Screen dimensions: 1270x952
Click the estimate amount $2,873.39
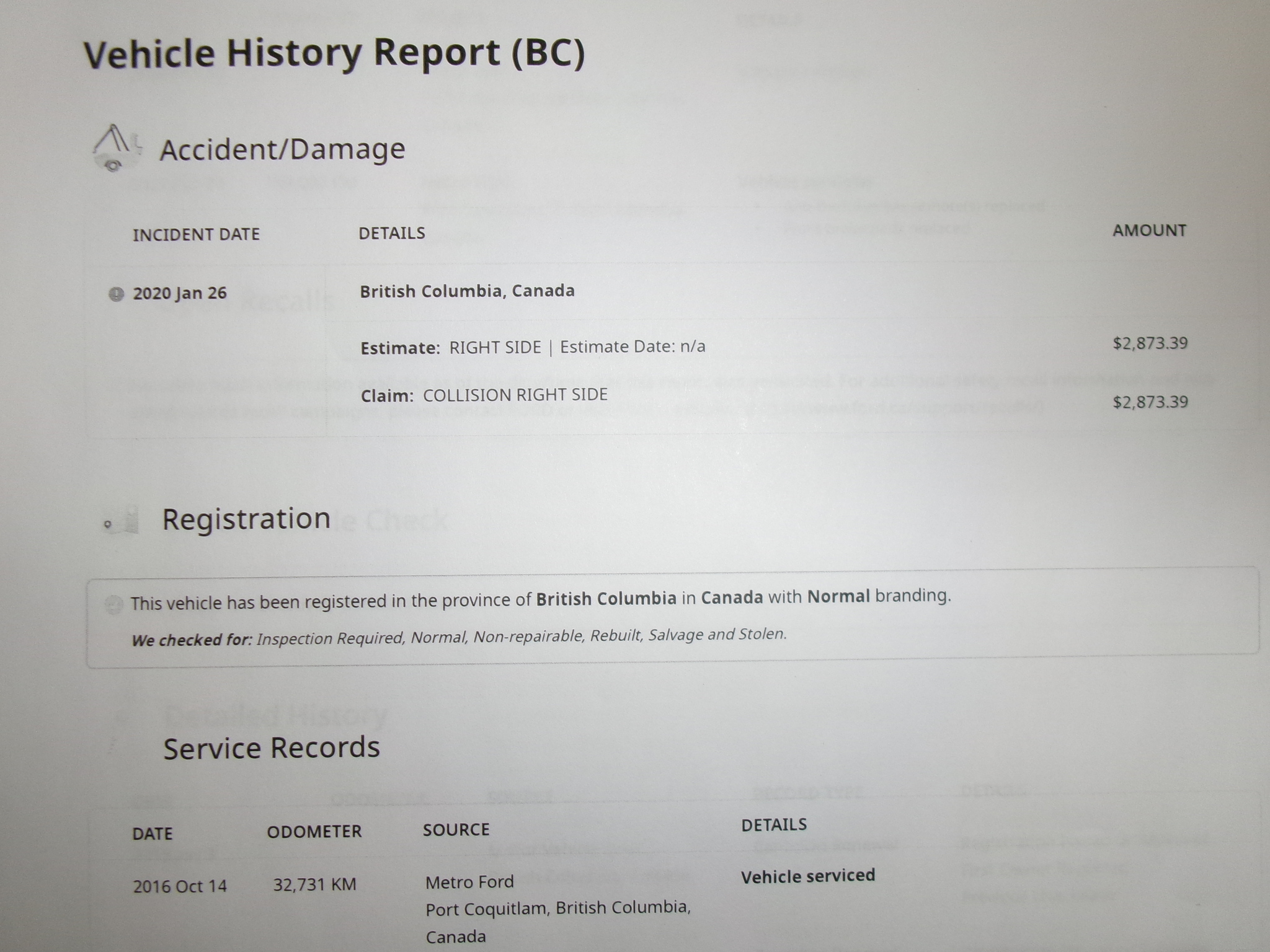(1150, 343)
